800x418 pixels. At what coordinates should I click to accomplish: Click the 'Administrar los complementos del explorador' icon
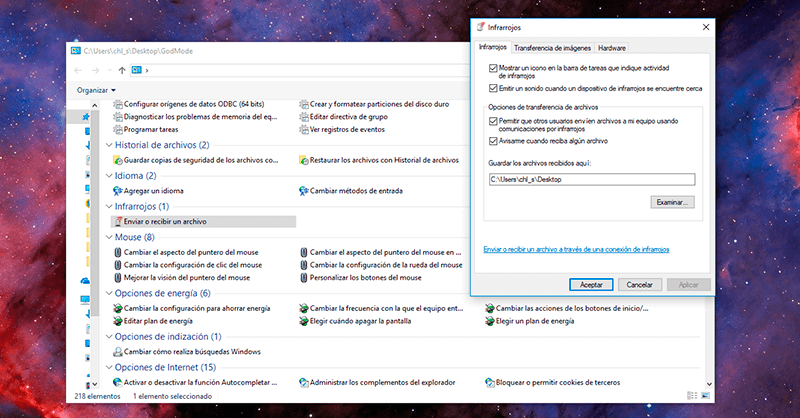[x=304, y=382]
